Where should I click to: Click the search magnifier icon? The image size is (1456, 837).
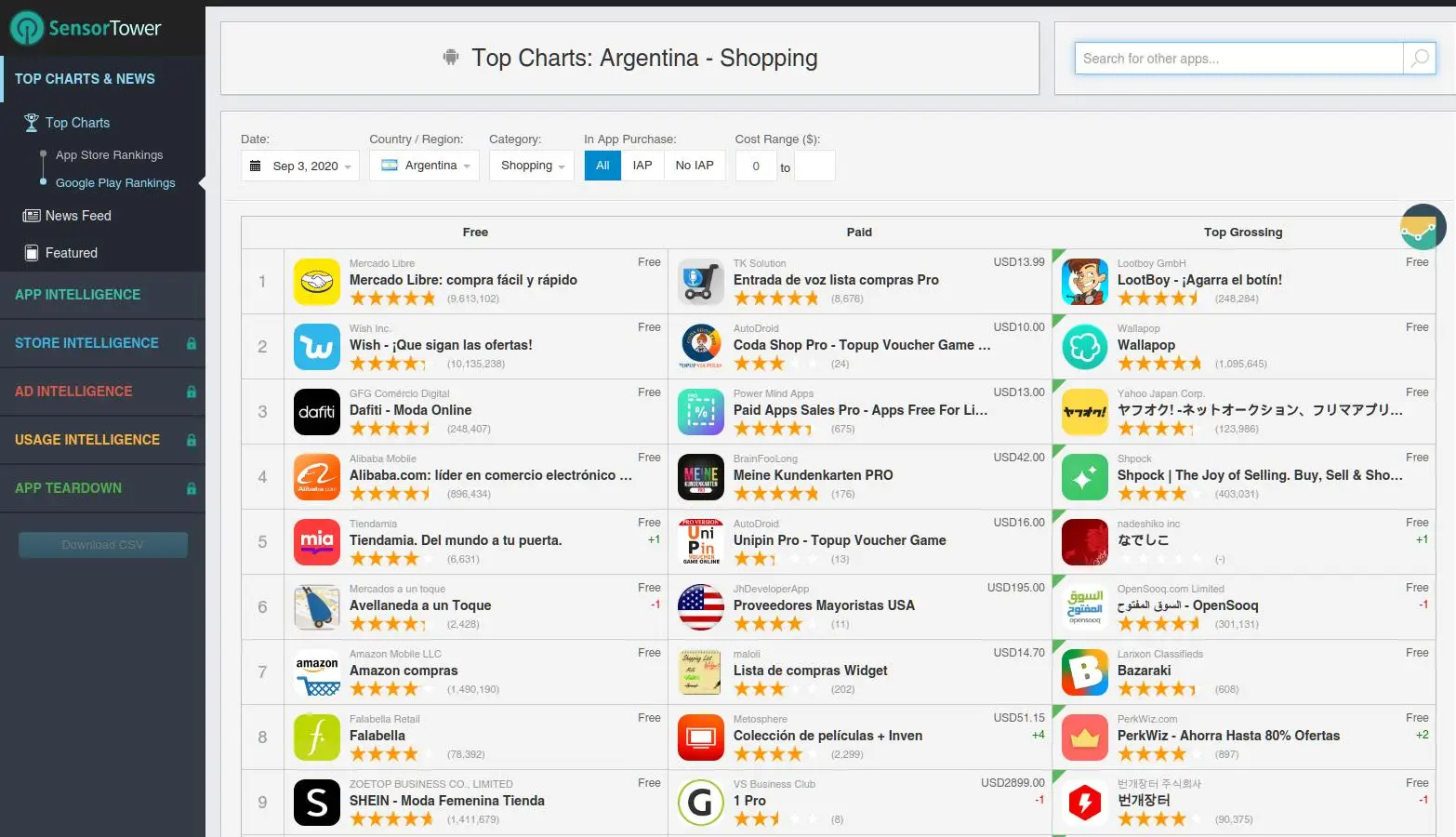1420,59
